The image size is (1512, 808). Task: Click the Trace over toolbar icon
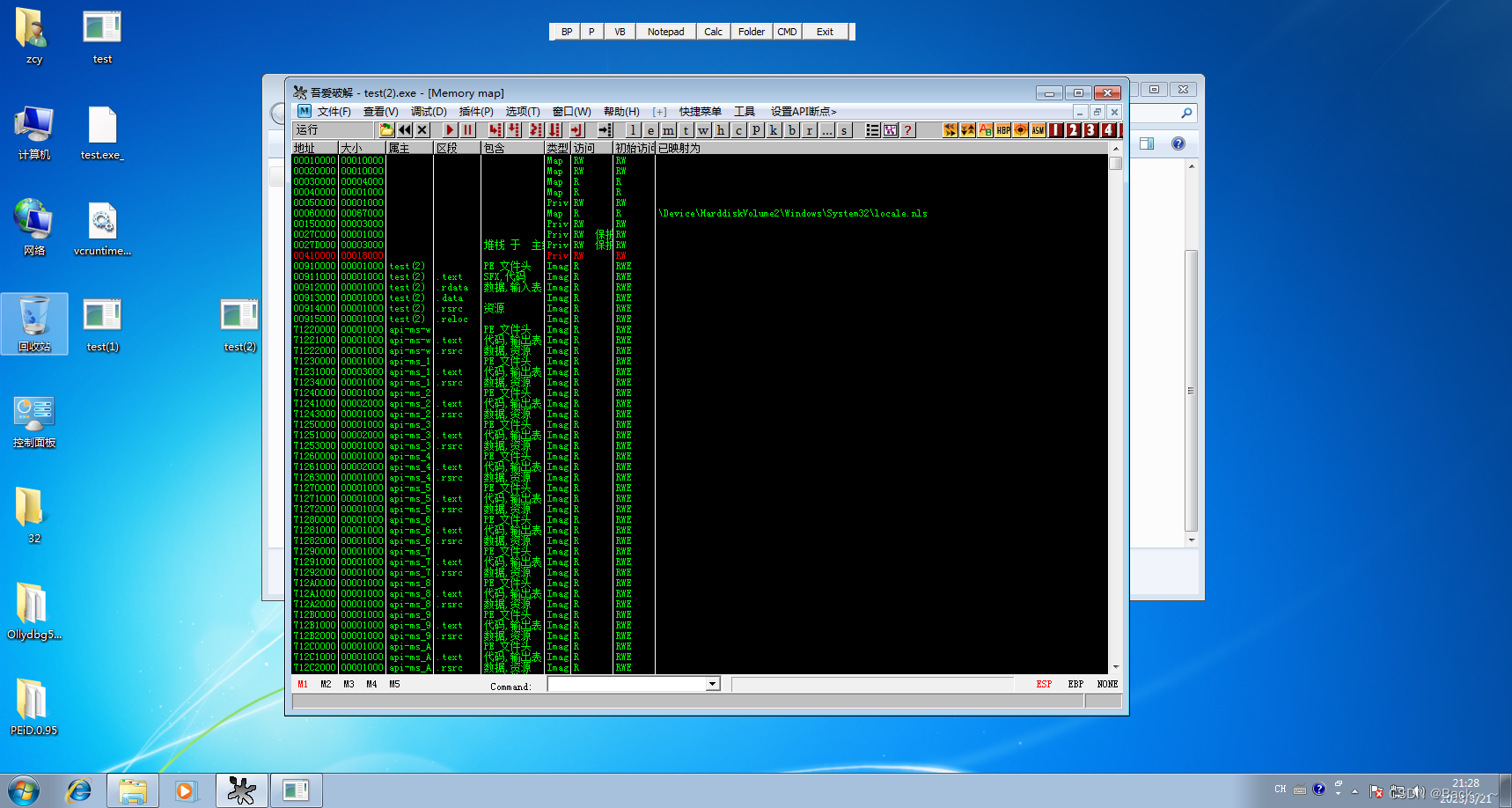coord(554,130)
